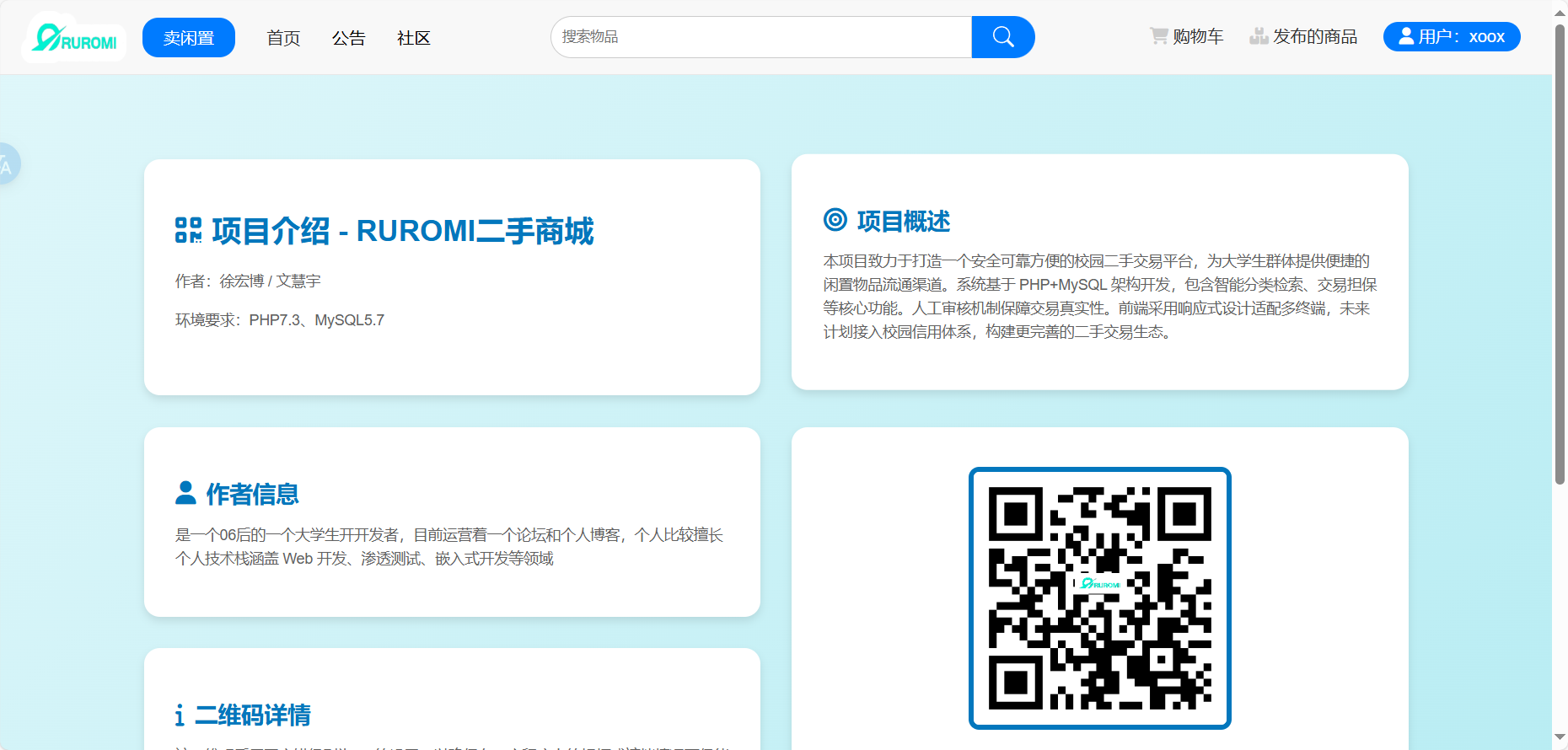The image size is (1568, 750).
Task: Focus the 搜索物品 search field
Action: [x=761, y=37]
